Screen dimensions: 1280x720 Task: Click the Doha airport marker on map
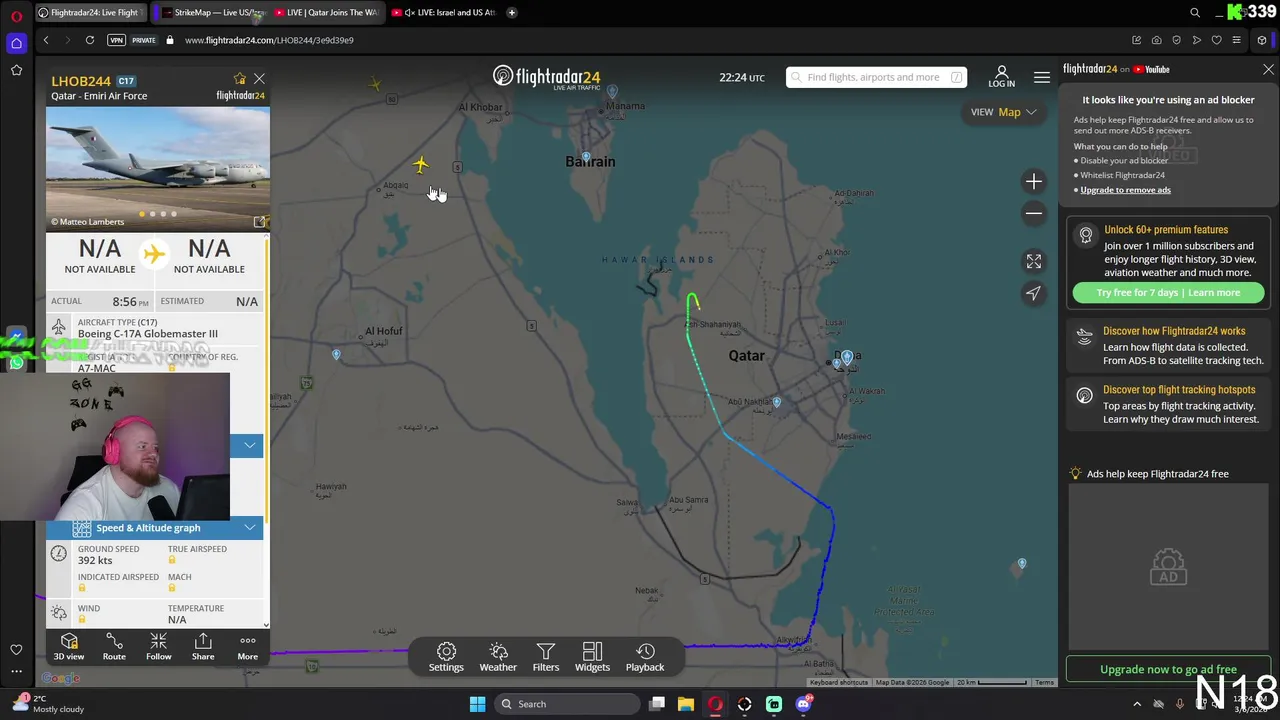coord(847,357)
